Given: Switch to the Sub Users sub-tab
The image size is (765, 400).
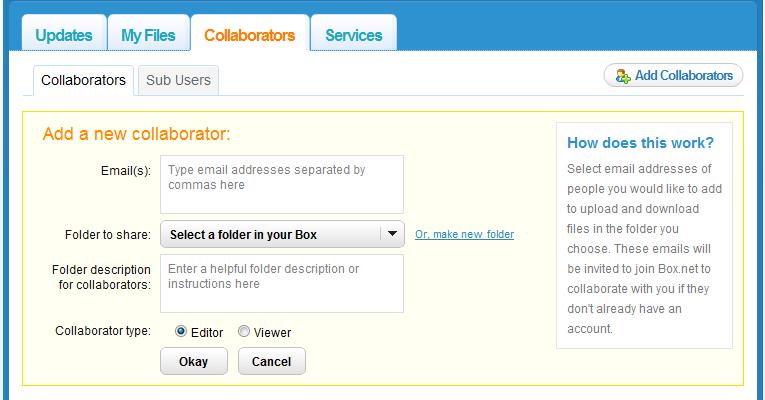Looking at the screenshot, I should [x=179, y=80].
